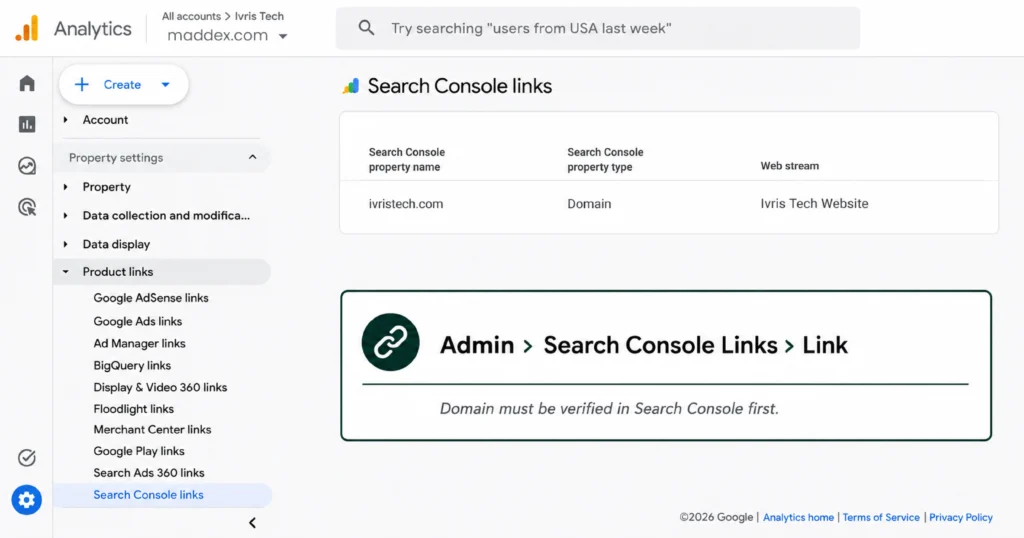Image resolution: width=1024 pixels, height=538 pixels.
Task: Open the Admin gear icon
Action: [27, 500]
